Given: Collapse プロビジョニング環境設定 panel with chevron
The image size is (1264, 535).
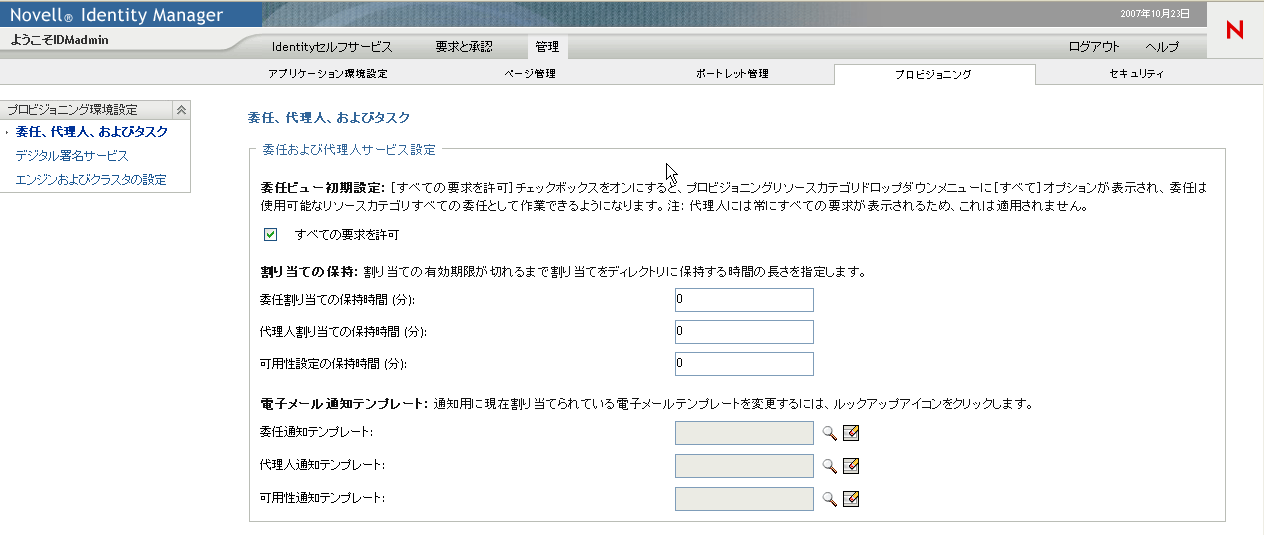Looking at the screenshot, I should click(x=181, y=110).
